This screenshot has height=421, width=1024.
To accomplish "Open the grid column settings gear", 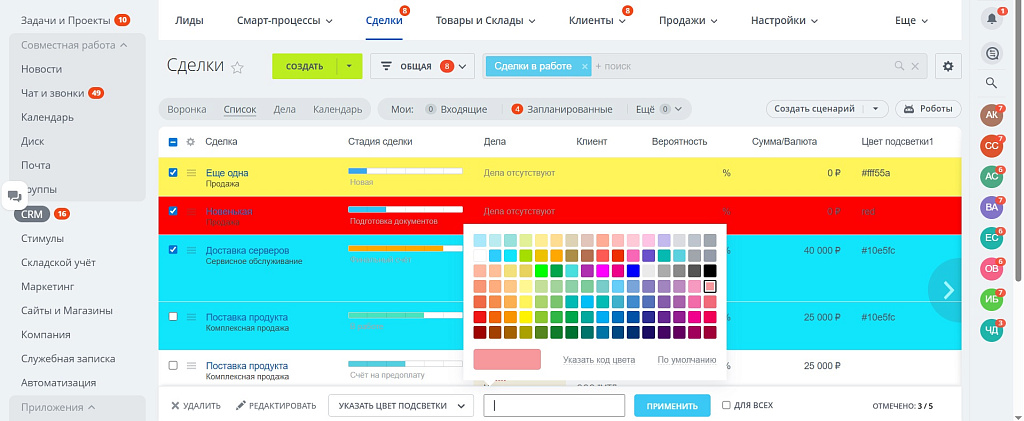I will 191,142.
